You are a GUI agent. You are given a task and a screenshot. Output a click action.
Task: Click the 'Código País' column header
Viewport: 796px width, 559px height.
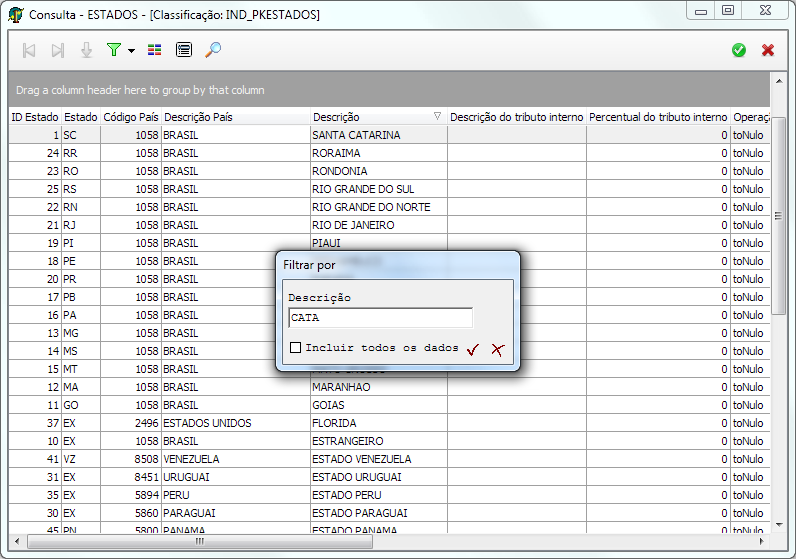[131, 117]
